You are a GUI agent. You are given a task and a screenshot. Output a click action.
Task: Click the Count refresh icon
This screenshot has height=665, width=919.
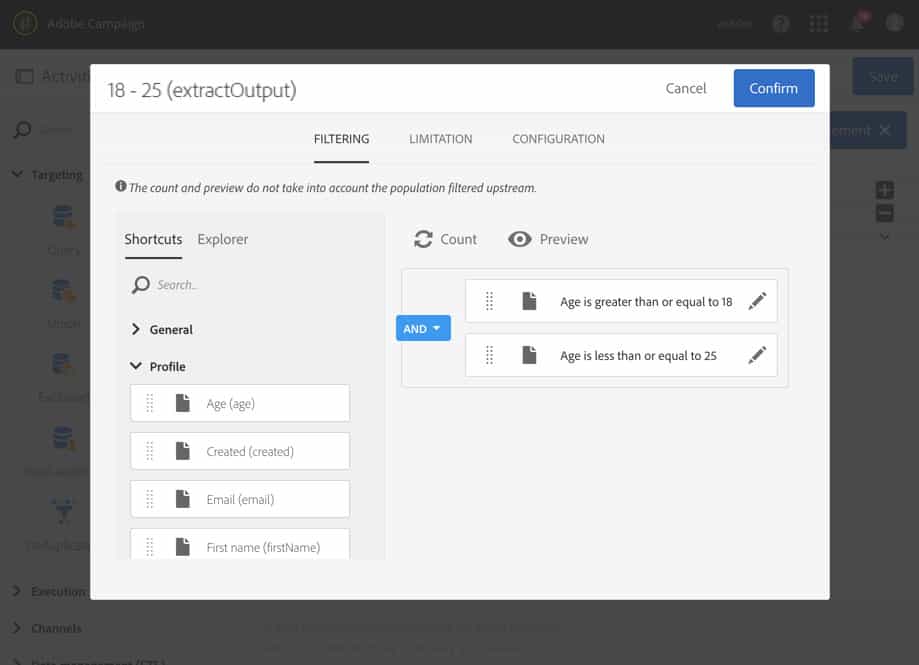(x=423, y=240)
